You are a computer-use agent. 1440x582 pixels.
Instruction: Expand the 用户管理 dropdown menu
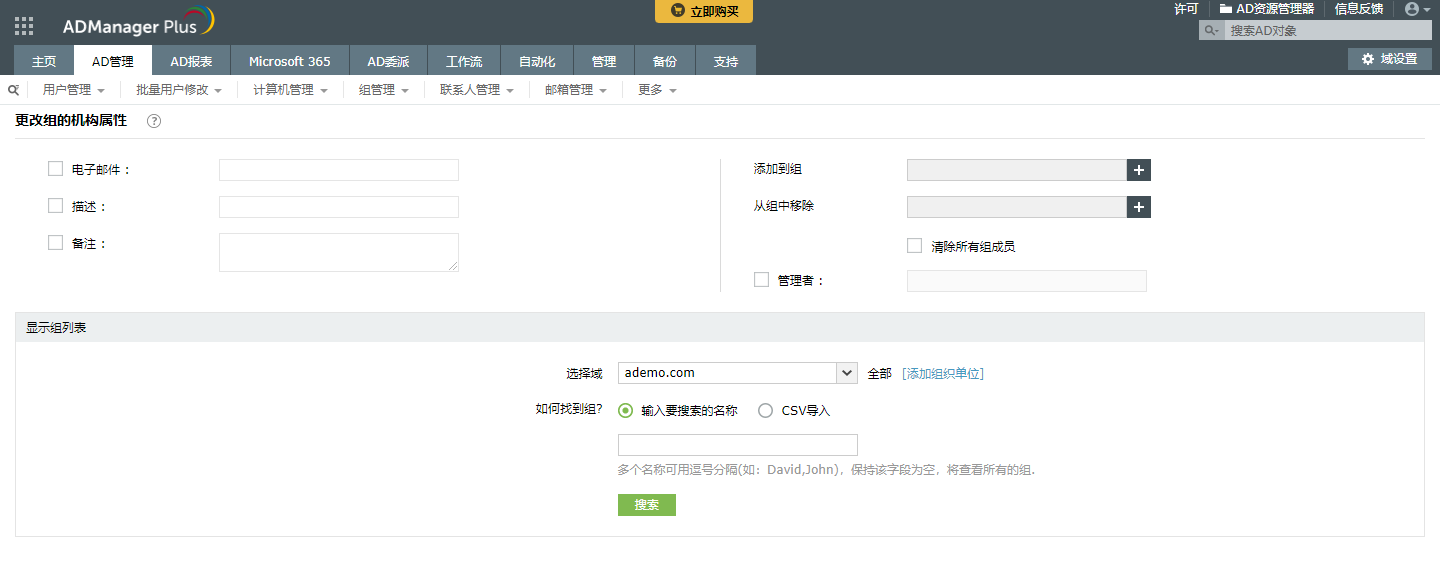pos(73,90)
